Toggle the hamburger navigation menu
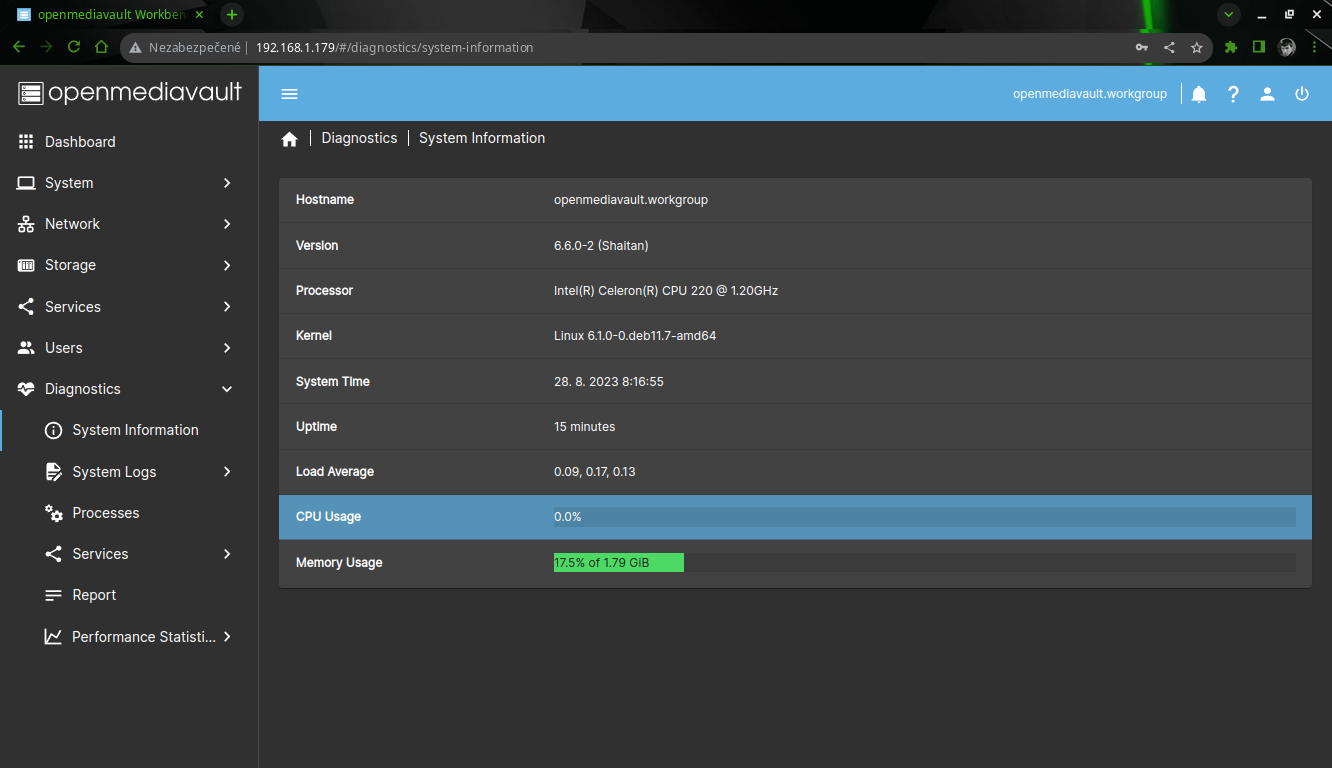 click(289, 94)
